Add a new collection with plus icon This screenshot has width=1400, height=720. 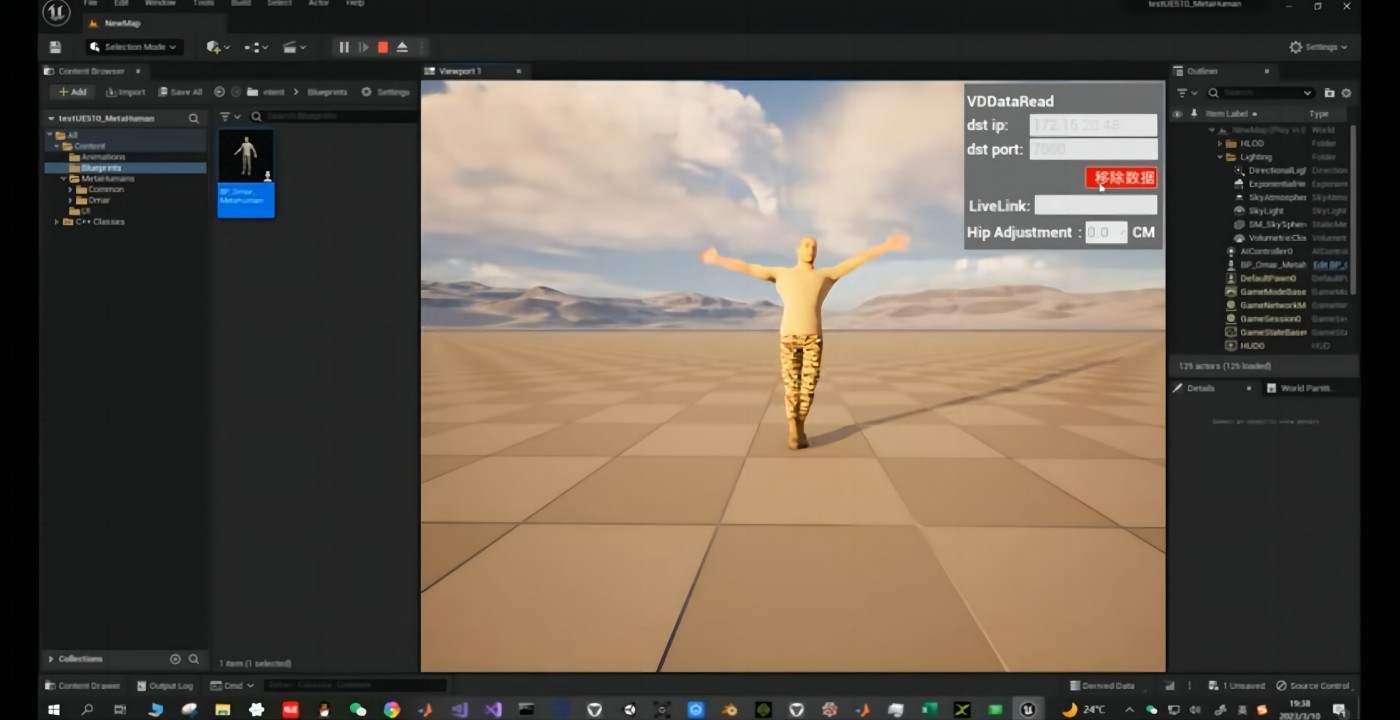pyautogui.click(x=175, y=659)
